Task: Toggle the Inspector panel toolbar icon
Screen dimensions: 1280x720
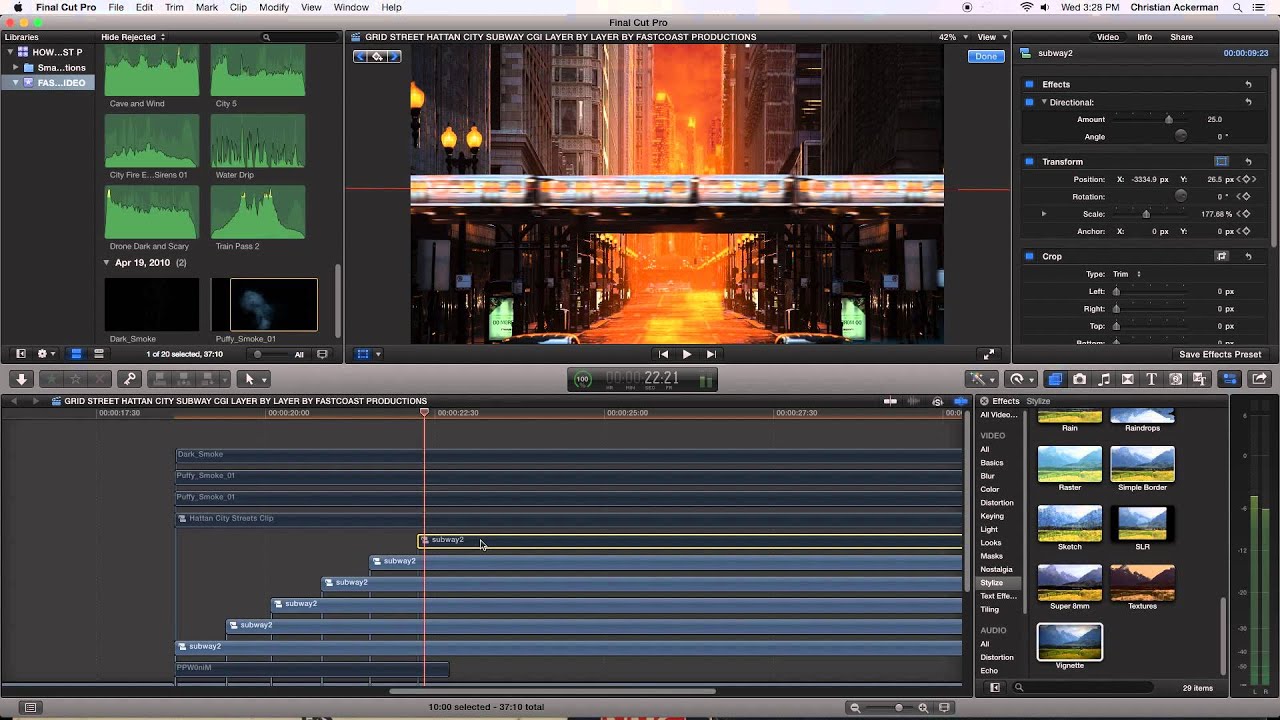Action: tap(1230, 379)
